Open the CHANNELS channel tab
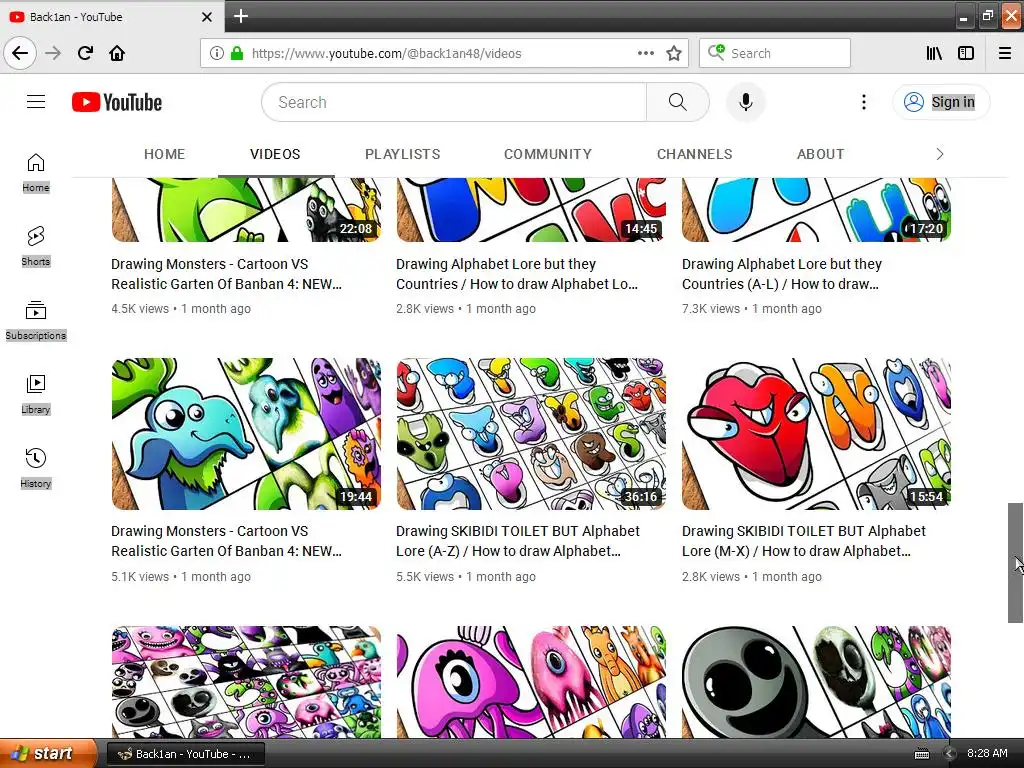This screenshot has height=768, width=1024. pos(694,154)
